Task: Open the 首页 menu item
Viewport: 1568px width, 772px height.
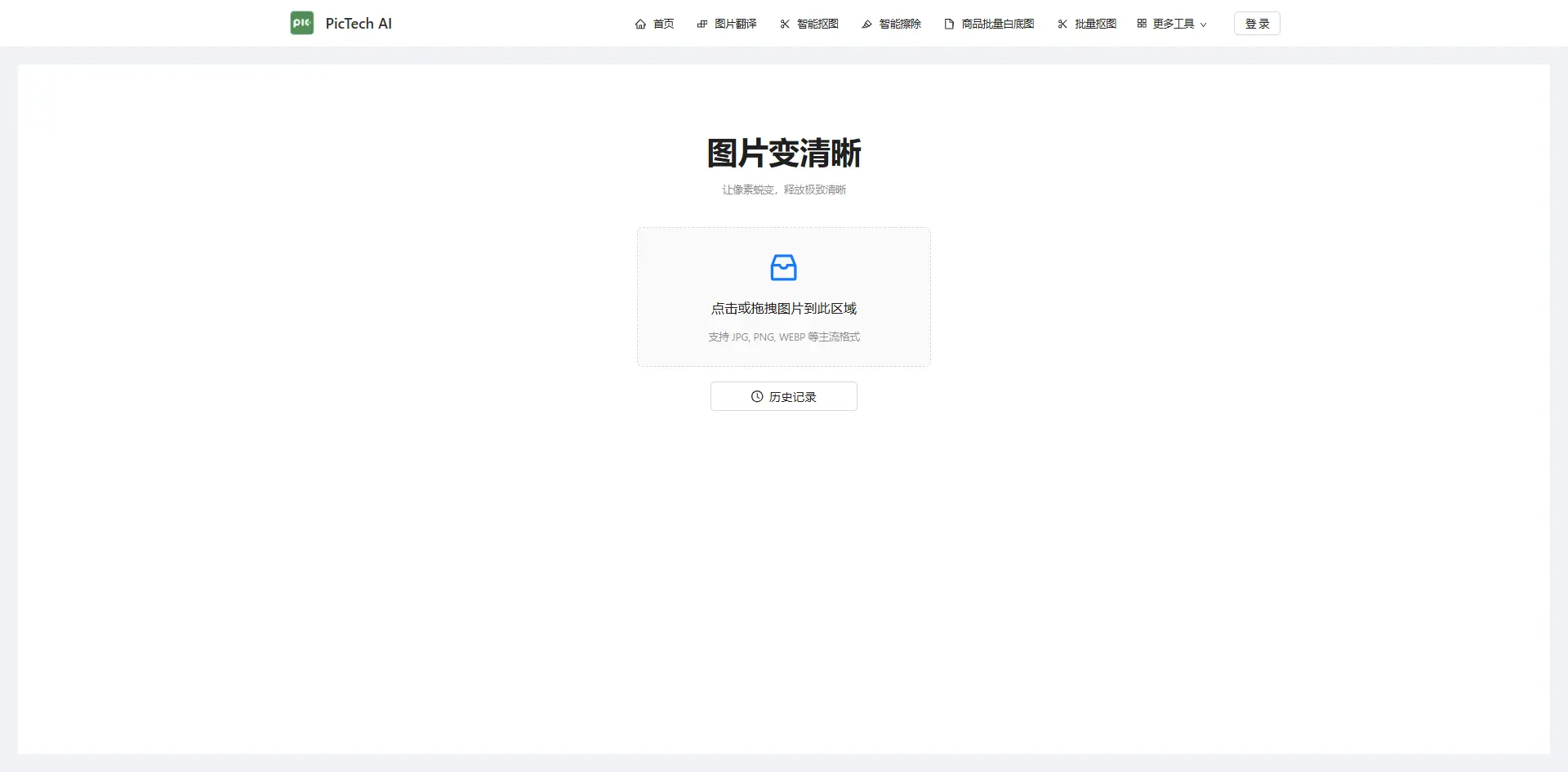Action: coord(661,24)
